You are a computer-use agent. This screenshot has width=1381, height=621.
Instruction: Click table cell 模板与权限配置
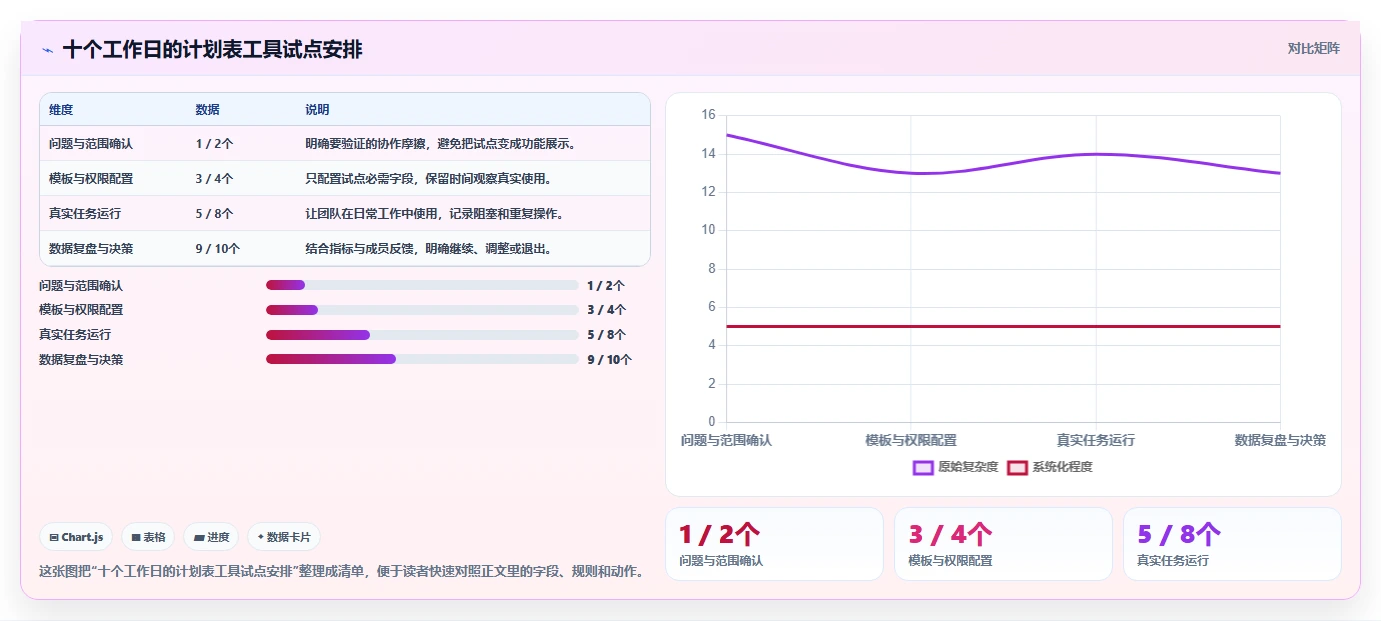pos(91,179)
